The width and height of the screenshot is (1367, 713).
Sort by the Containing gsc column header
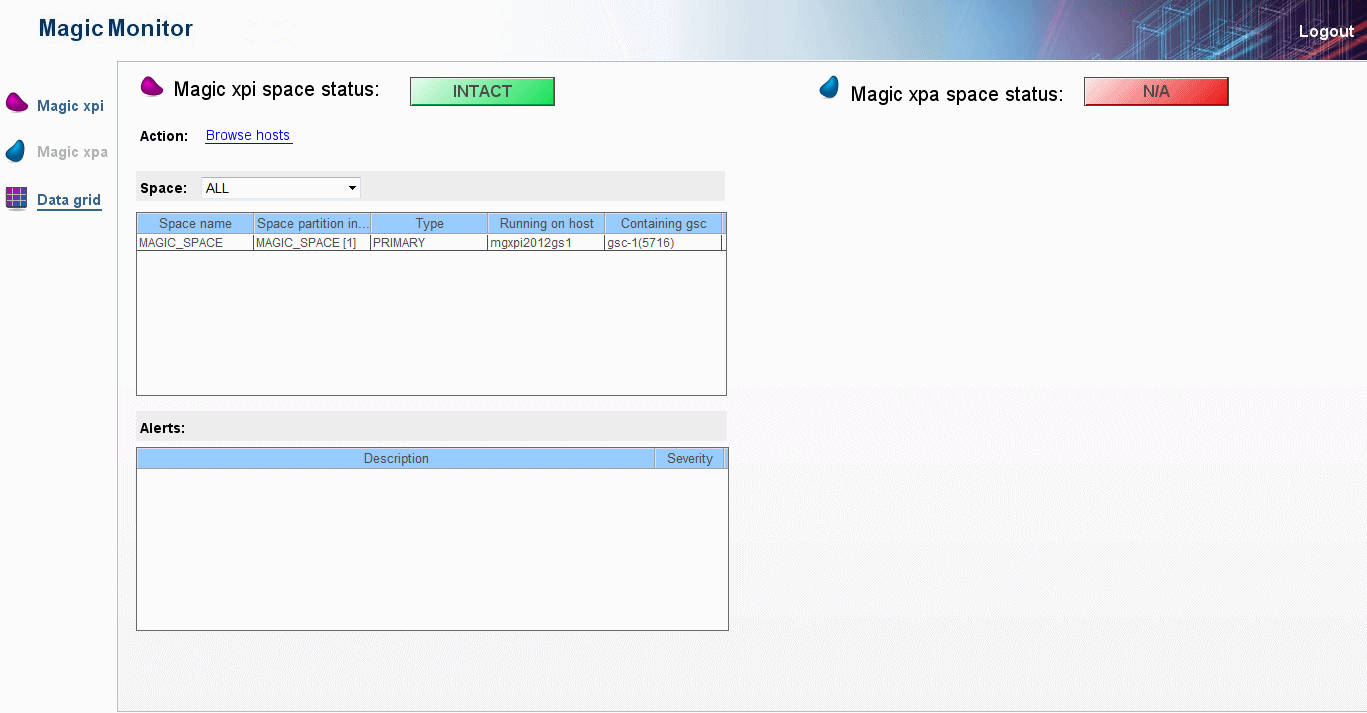663,223
